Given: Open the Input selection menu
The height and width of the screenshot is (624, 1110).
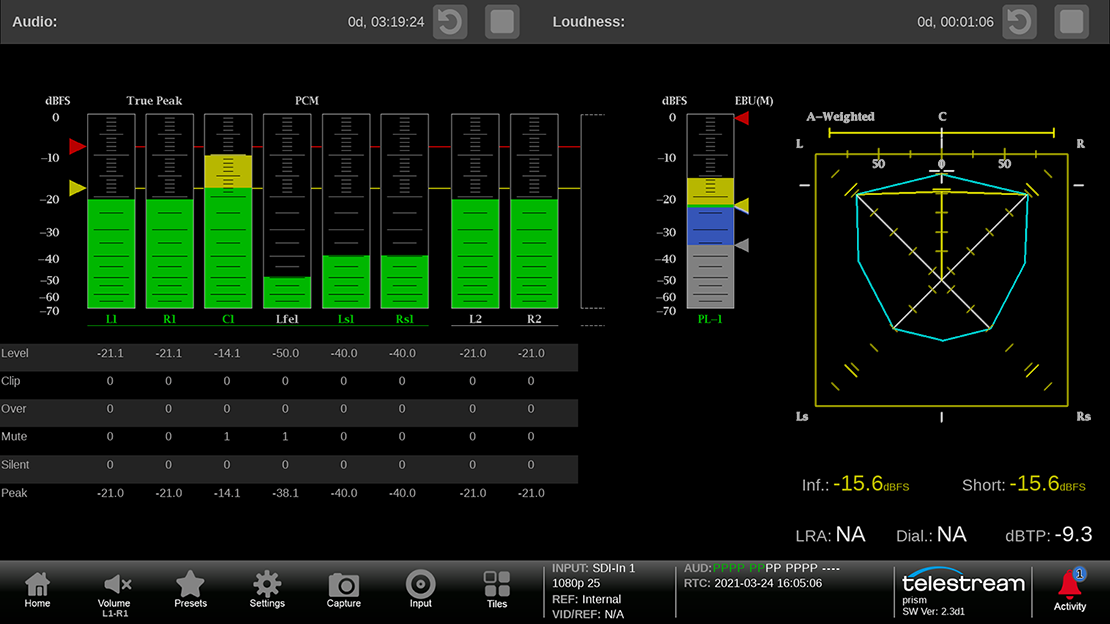Looking at the screenshot, I should click(421, 589).
